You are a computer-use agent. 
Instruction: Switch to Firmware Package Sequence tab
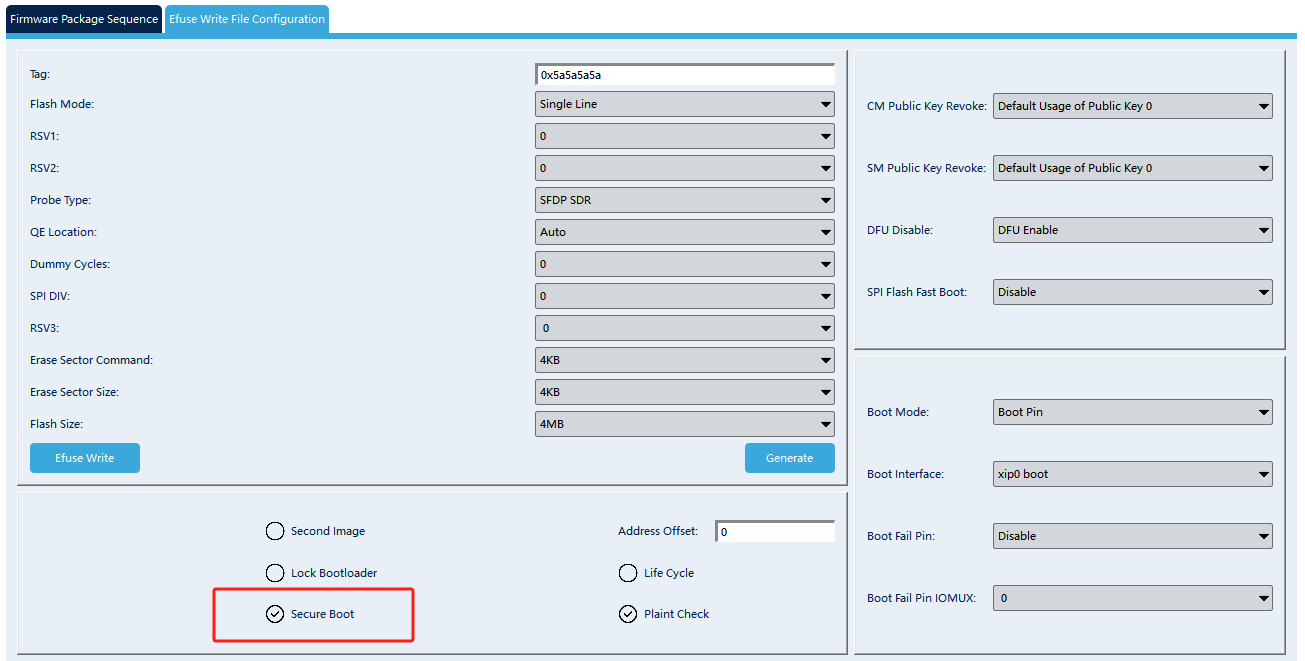coord(84,19)
